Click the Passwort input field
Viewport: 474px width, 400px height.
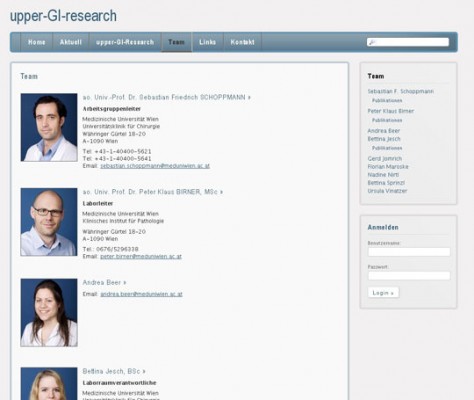pos(409,276)
